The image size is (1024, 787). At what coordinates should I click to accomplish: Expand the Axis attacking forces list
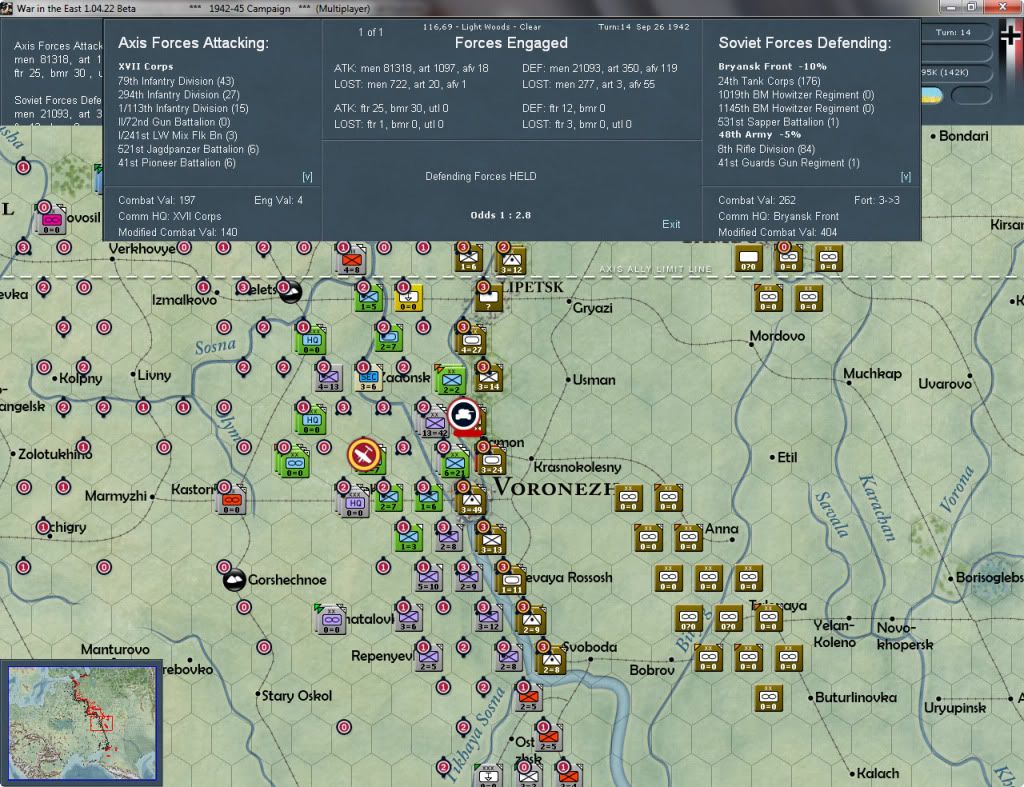click(x=307, y=177)
